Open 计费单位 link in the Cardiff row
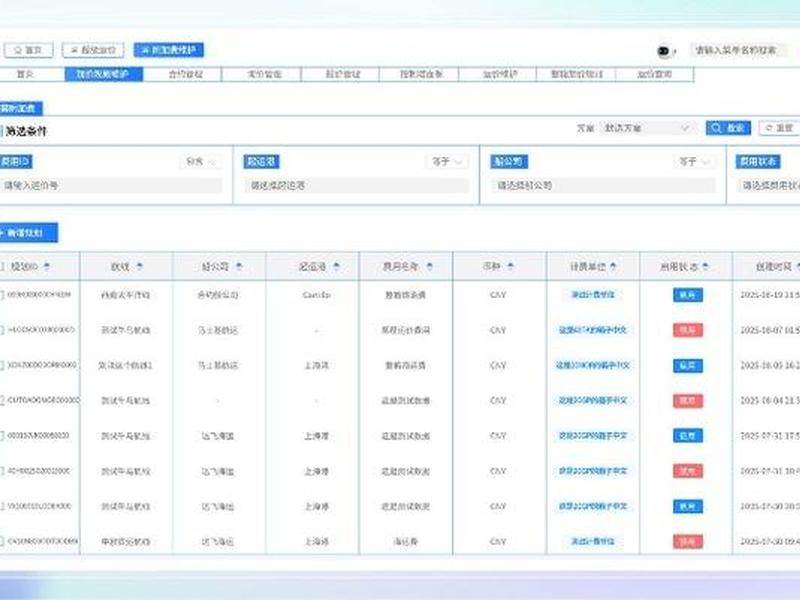 click(592, 295)
